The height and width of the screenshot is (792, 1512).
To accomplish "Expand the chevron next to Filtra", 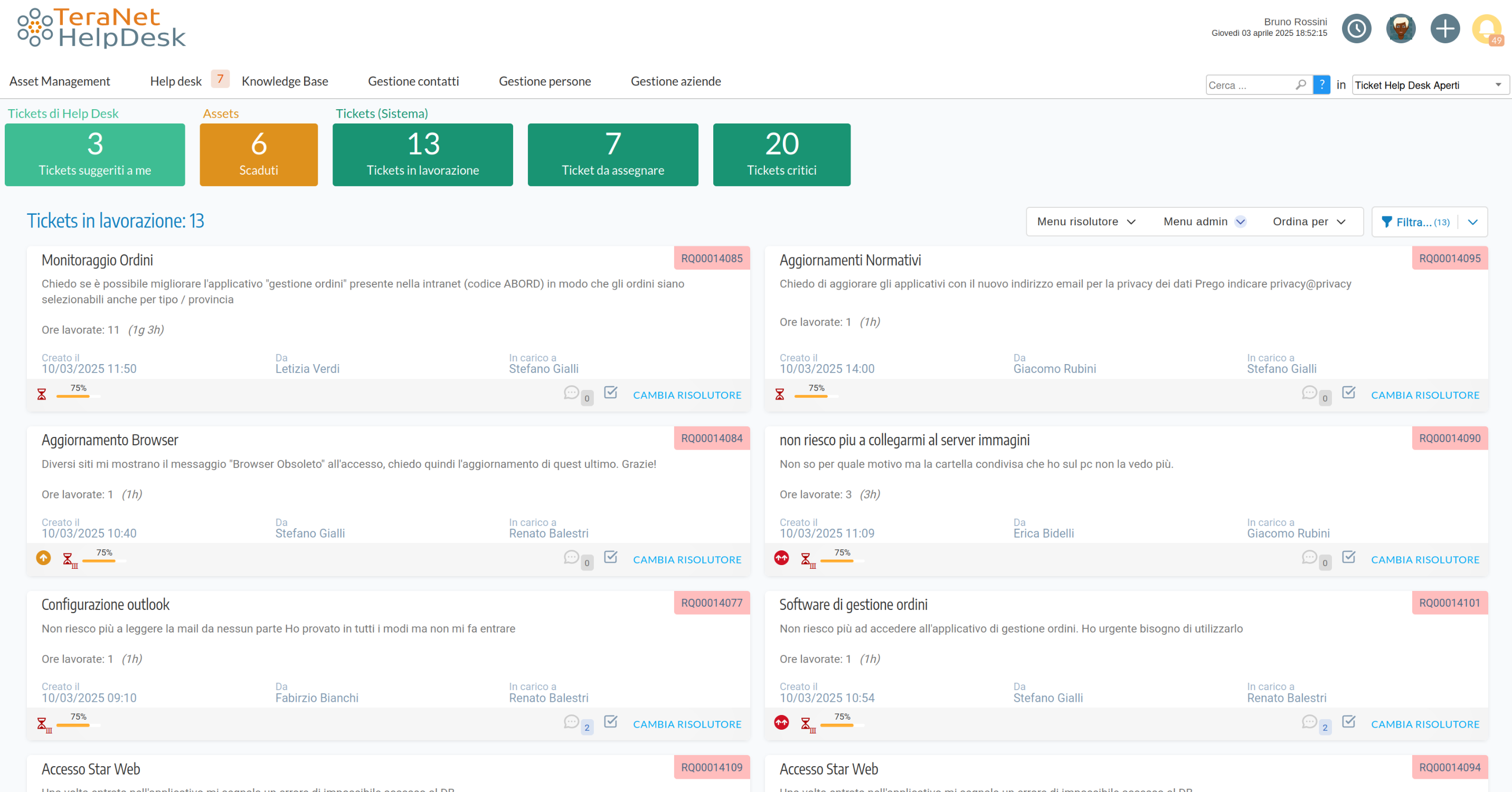I will (1473, 222).
